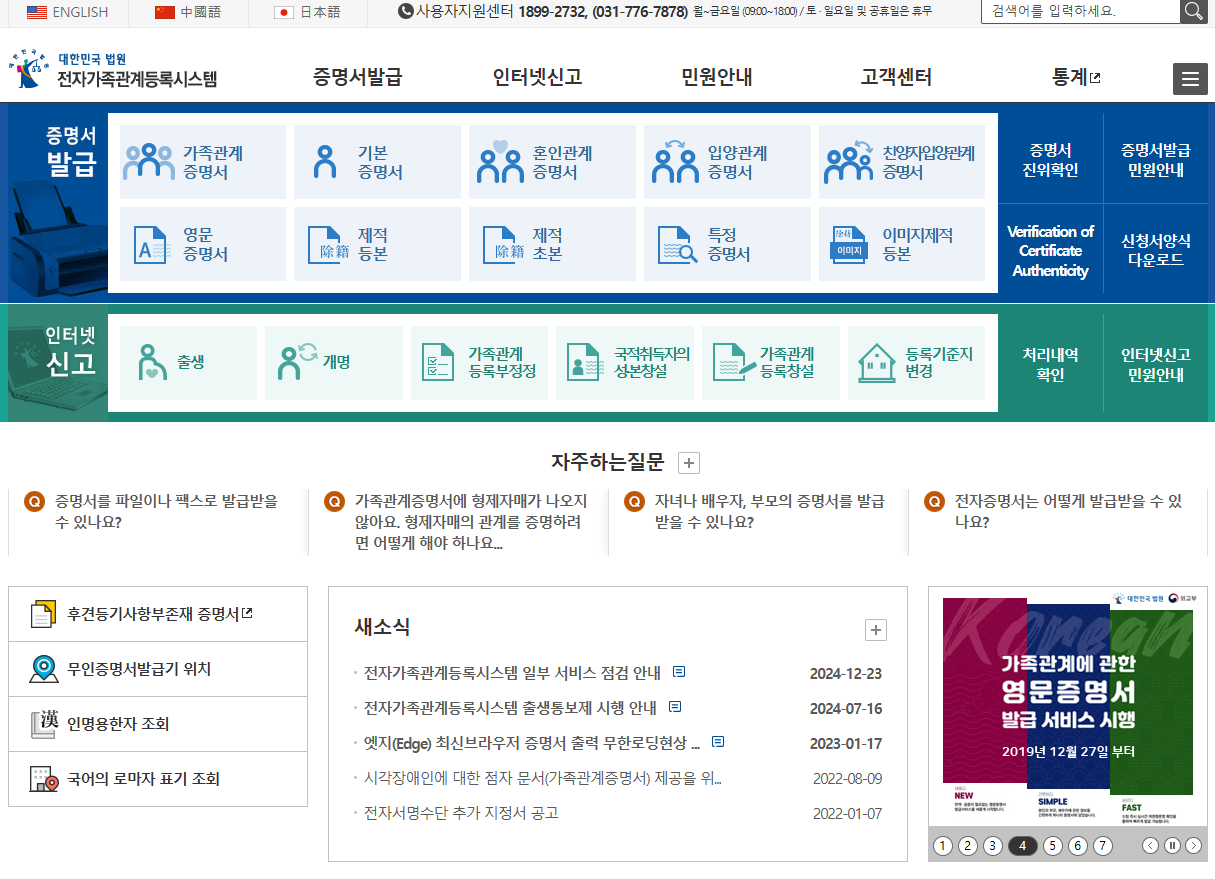Select banner slide 6

(1077, 846)
